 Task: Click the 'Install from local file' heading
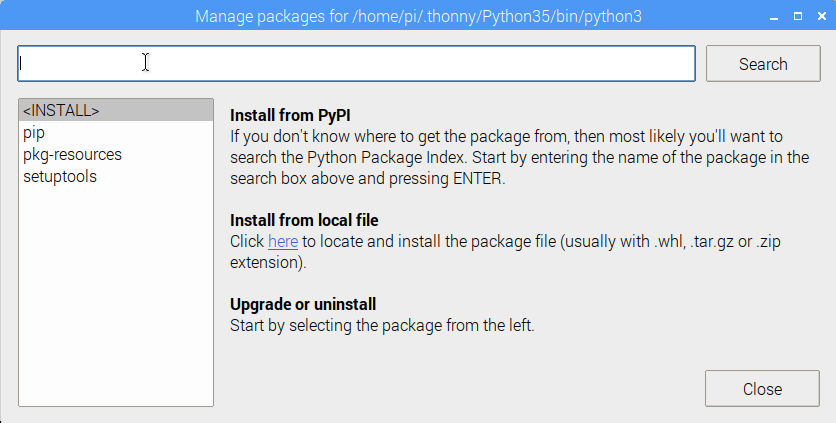(x=304, y=220)
